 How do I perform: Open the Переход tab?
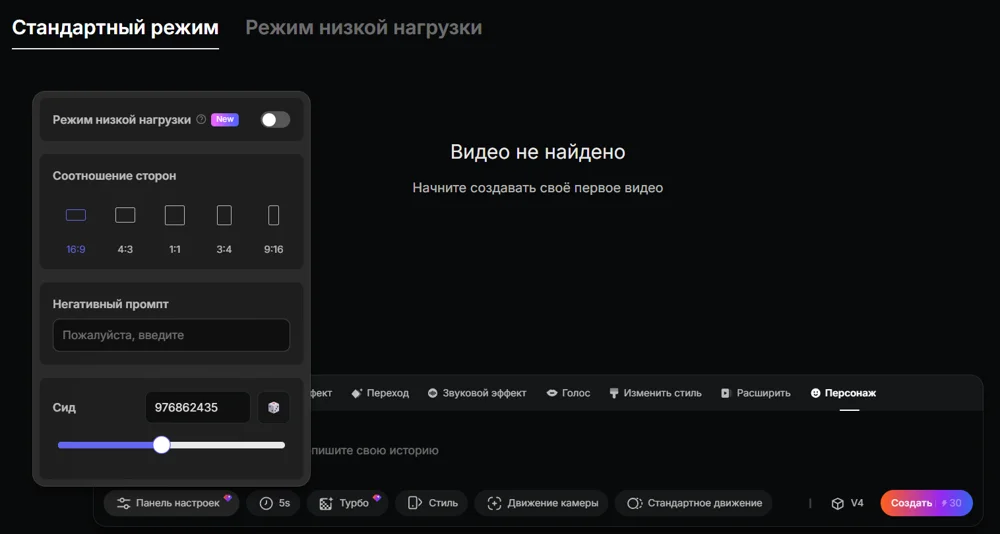point(381,393)
